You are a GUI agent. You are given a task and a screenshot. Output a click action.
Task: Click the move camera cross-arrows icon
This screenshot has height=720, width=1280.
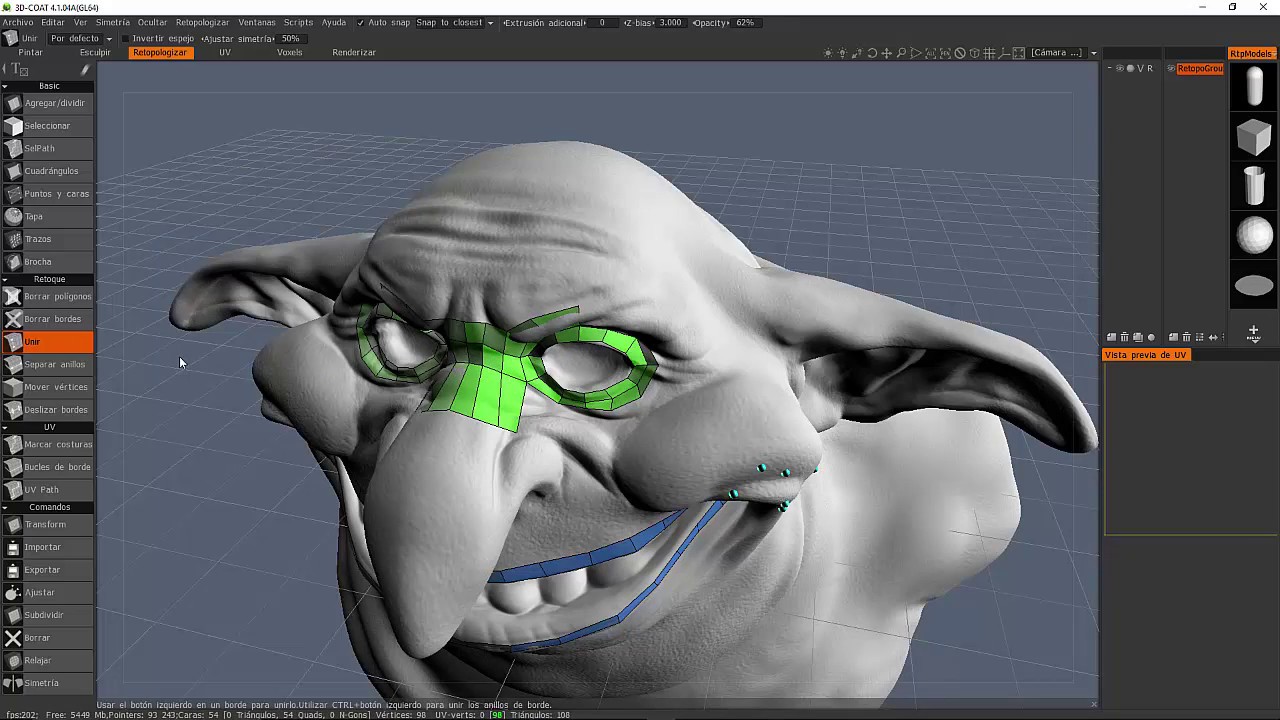(886, 53)
